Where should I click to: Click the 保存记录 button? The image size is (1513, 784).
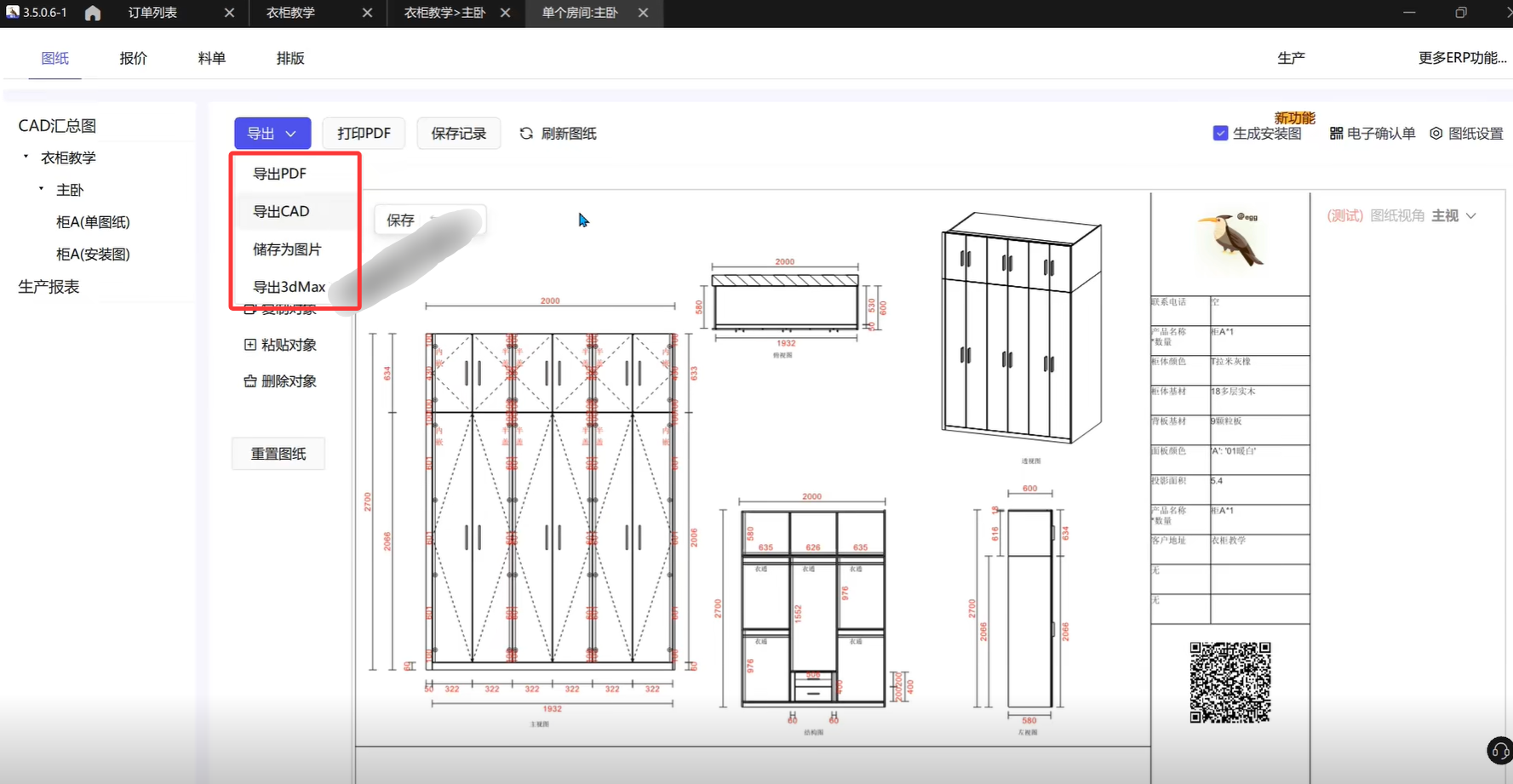click(458, 134)
